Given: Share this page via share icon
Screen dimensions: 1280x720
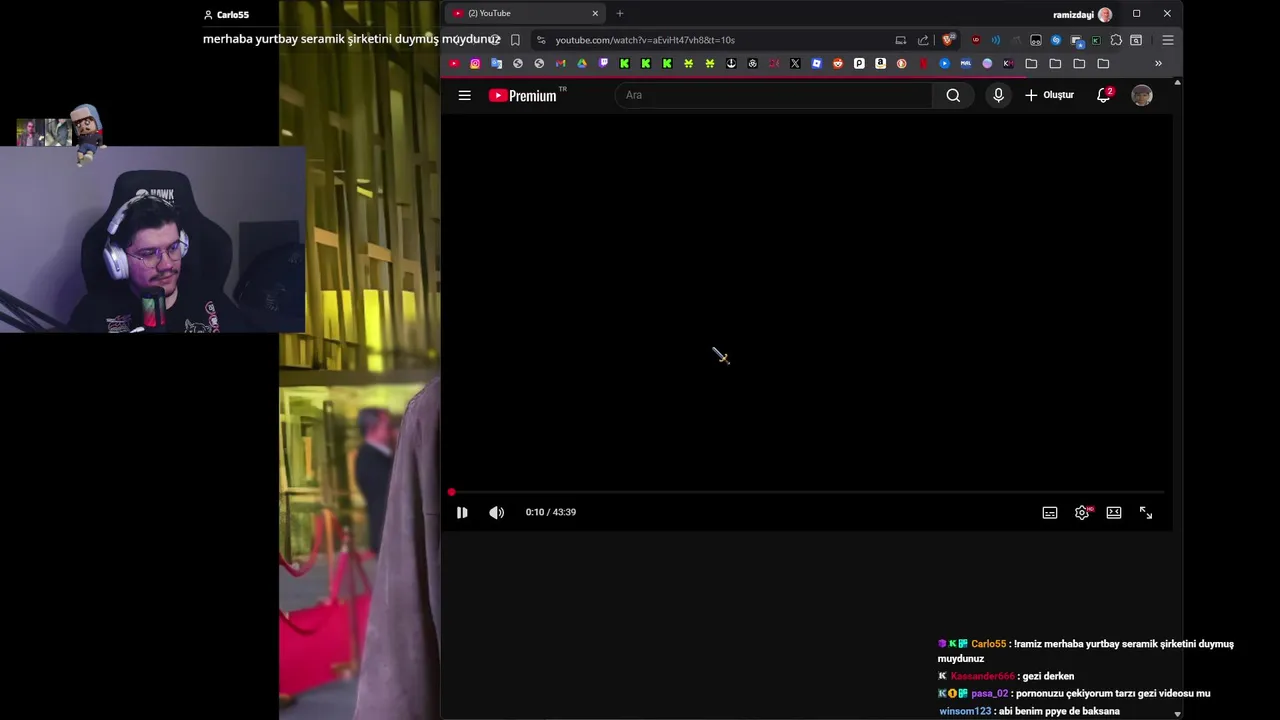Looking at the screenshot, I should pos(923,40).
